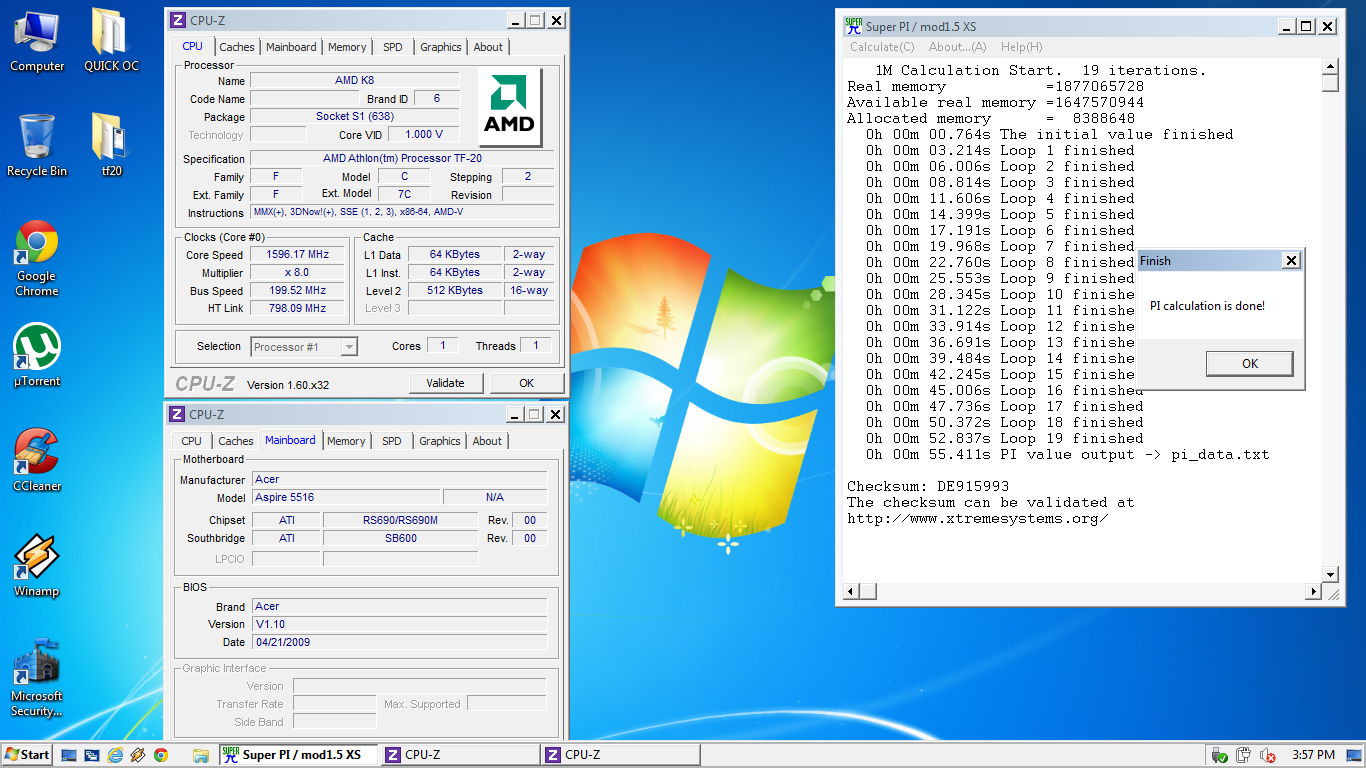This screenshot has width=1366, height=768.
Task: Switch to Caches tab in upper CPU-Z window
Action: tap(237, 47)
